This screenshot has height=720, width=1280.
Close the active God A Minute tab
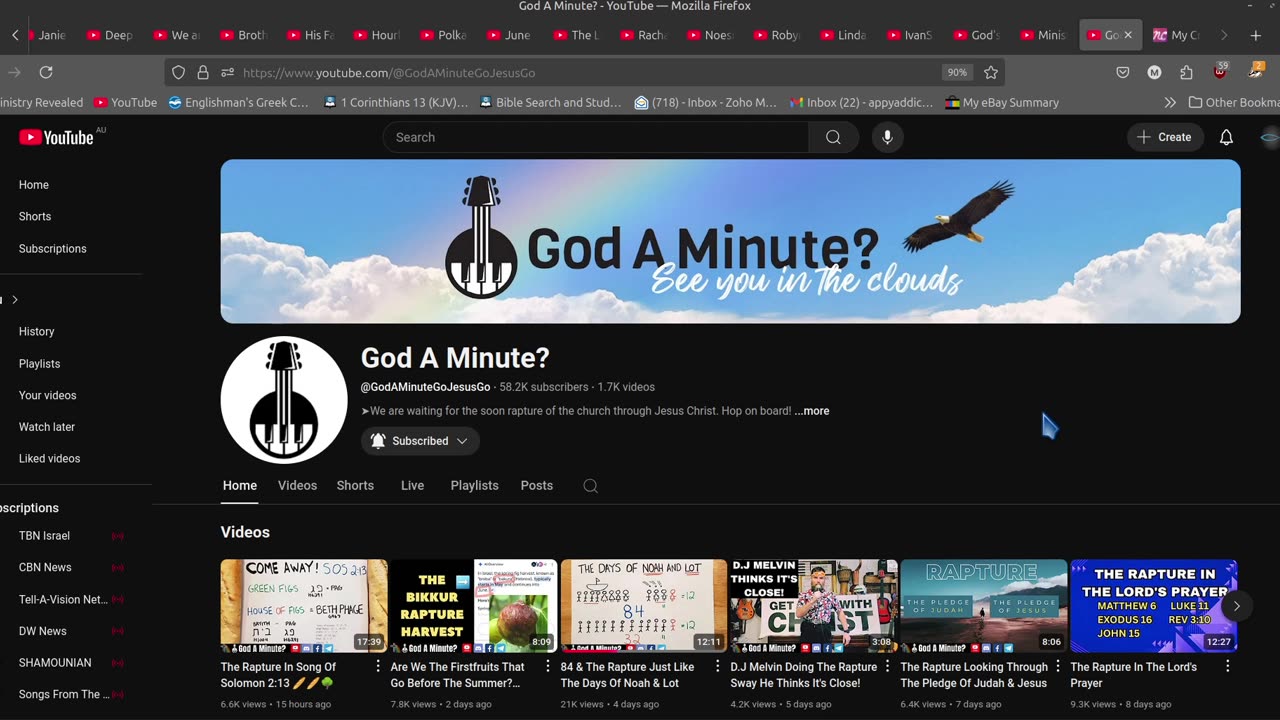point(1128,35)
